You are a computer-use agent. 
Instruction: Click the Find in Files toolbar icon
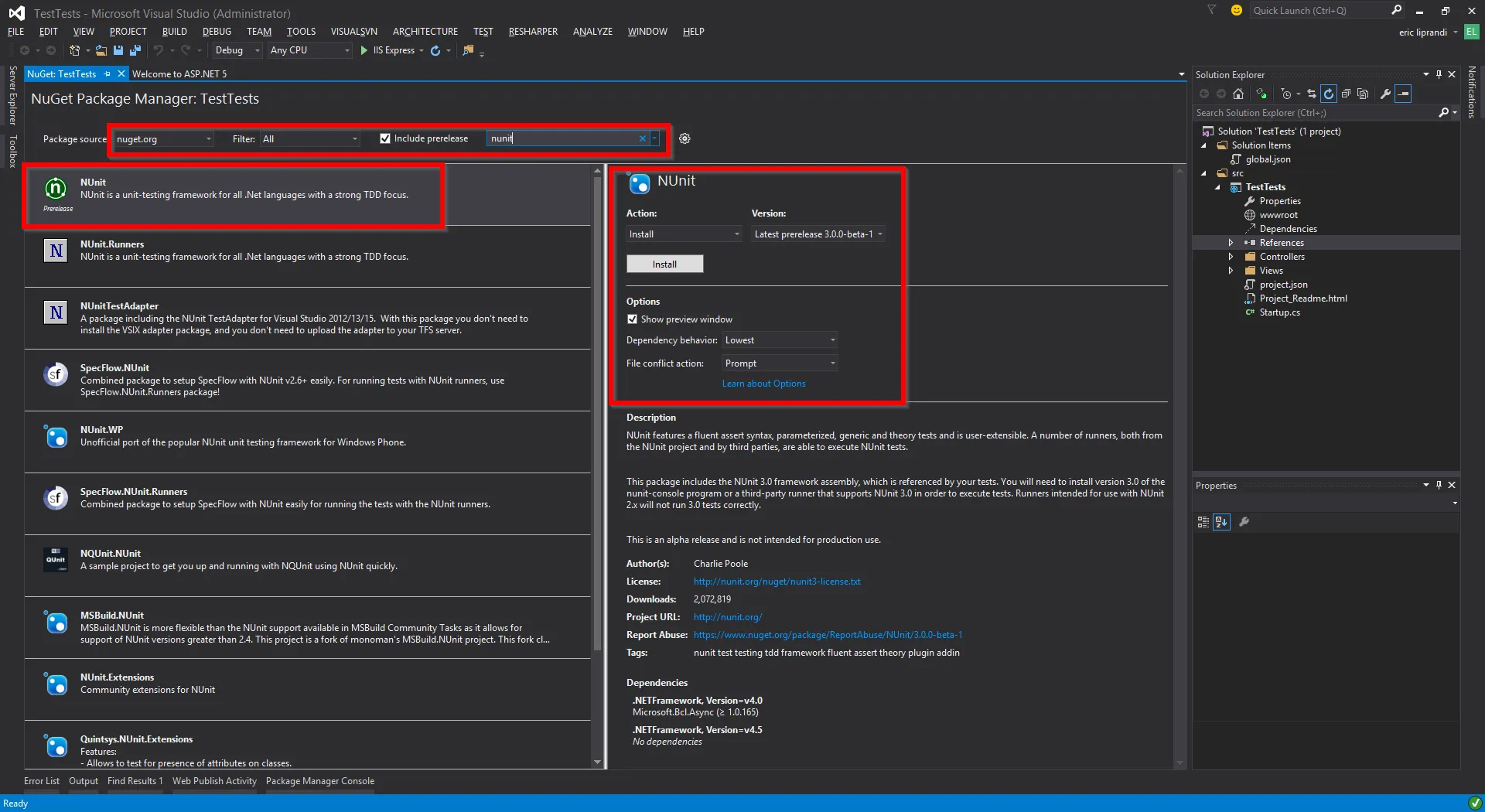pos(468,50)
